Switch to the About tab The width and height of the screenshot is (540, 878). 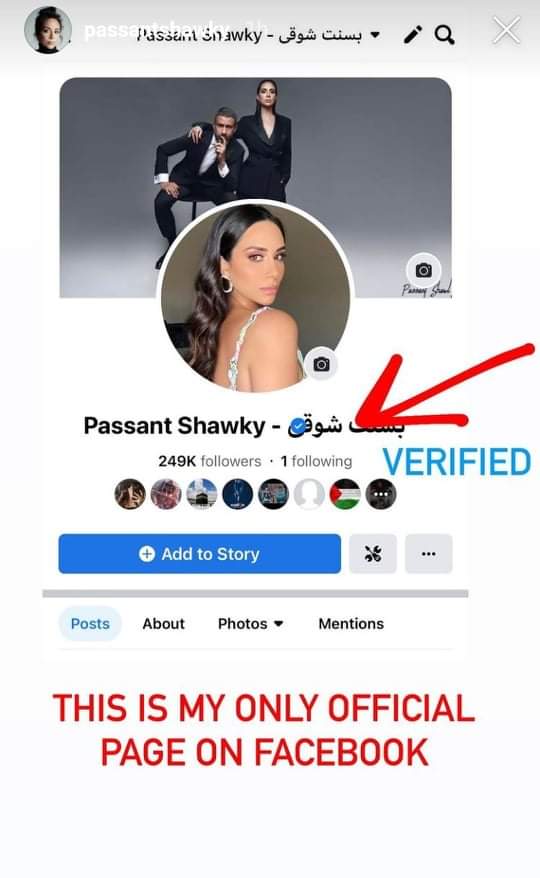(163, 624)
